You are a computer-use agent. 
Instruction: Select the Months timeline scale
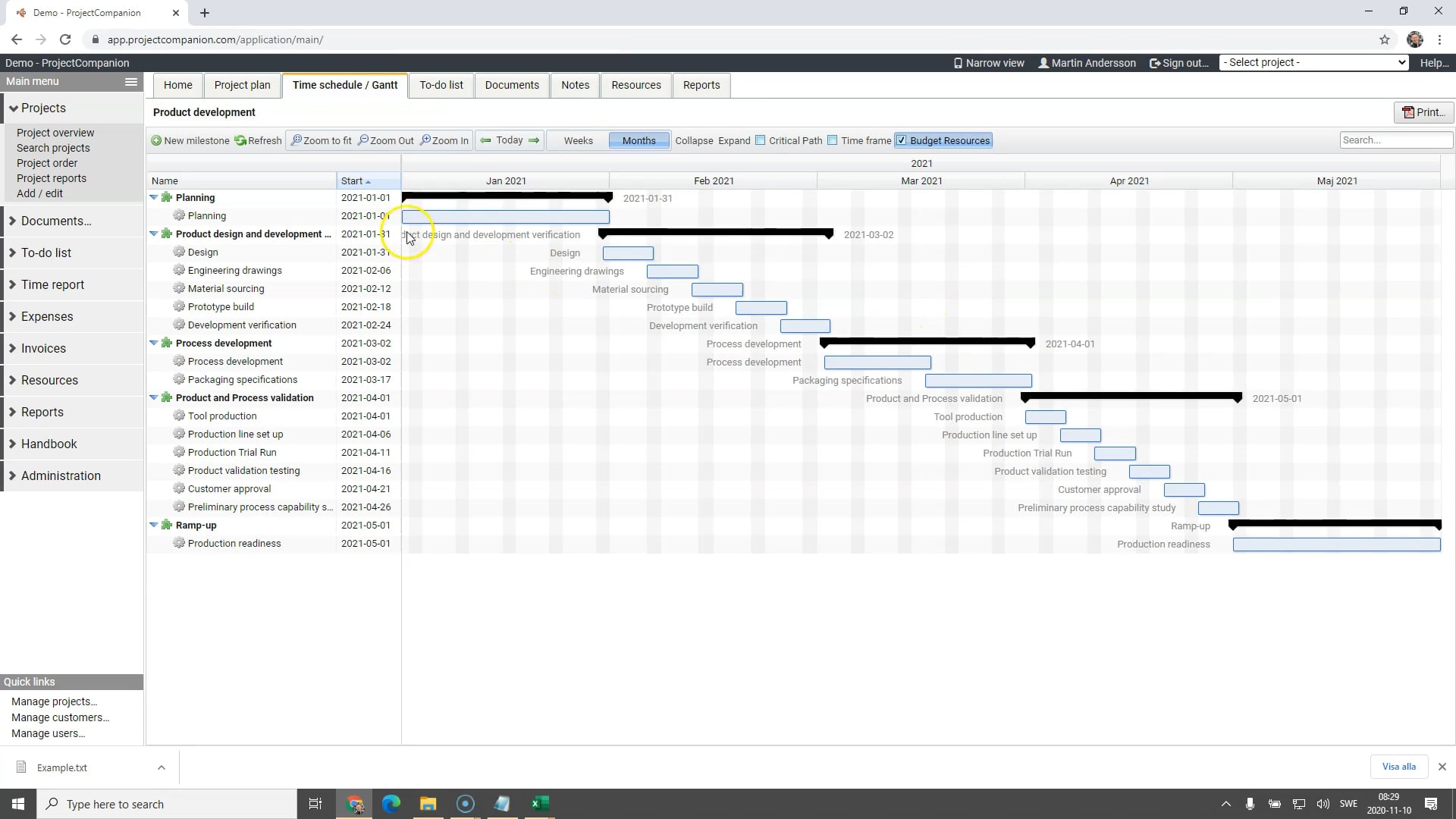[639, 141]
